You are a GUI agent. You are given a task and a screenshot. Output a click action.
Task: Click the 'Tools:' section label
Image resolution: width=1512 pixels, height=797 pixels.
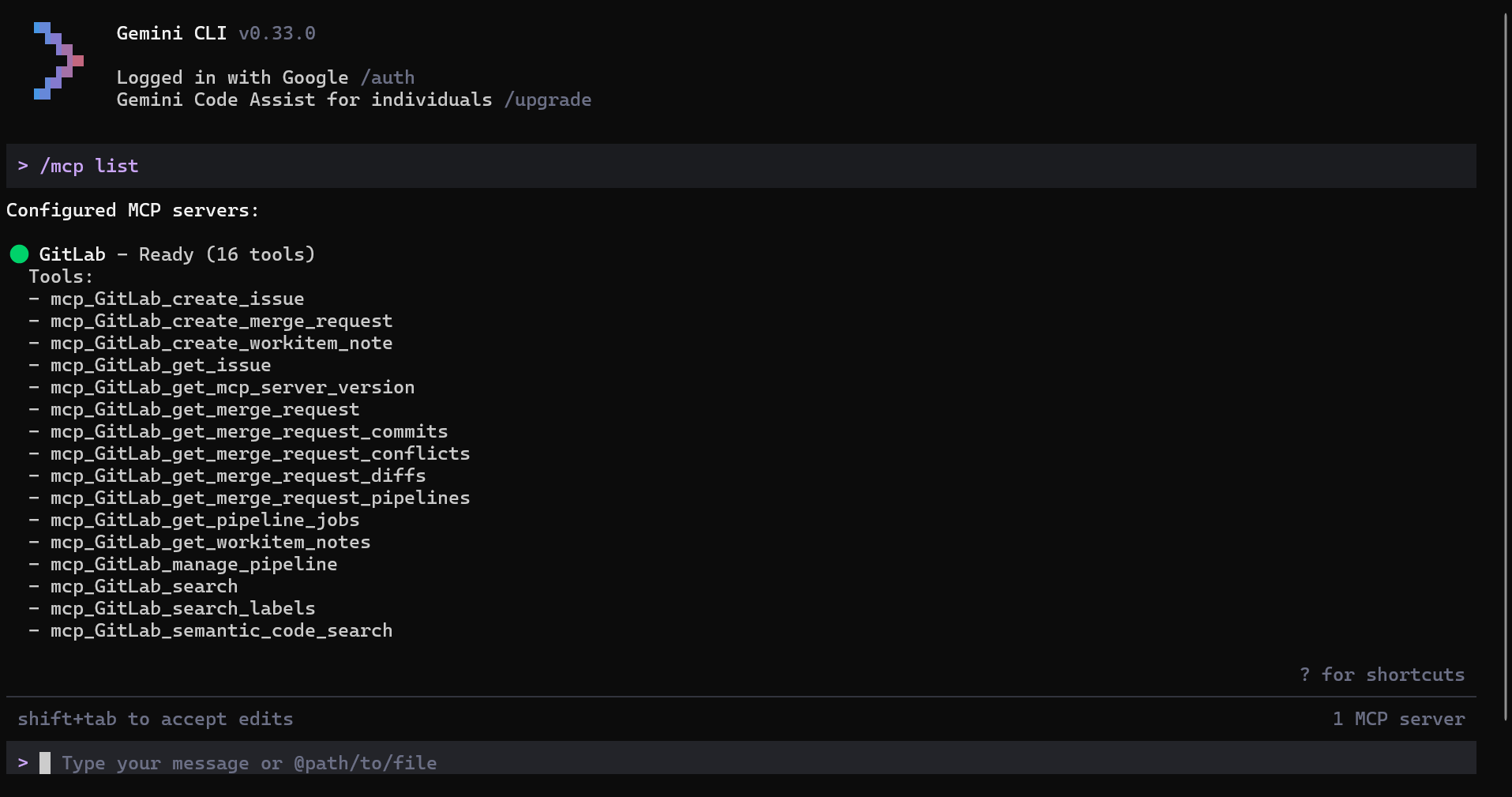coord(61,276)
